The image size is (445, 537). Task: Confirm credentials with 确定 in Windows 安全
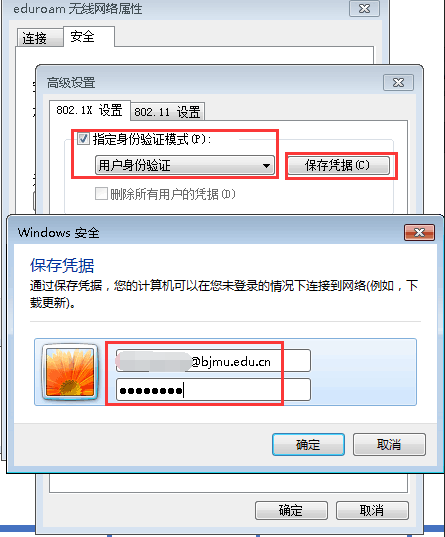[x=308, y=445]
